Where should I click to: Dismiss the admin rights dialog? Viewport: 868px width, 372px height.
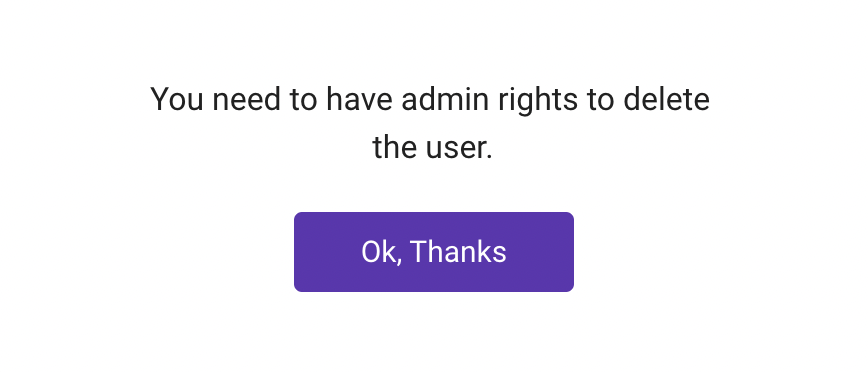433,252
